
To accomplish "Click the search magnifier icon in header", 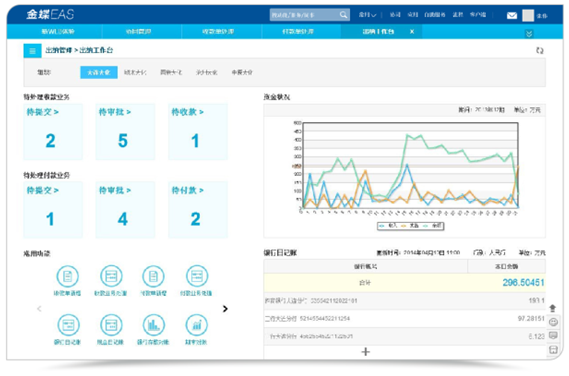I will 343,15.
